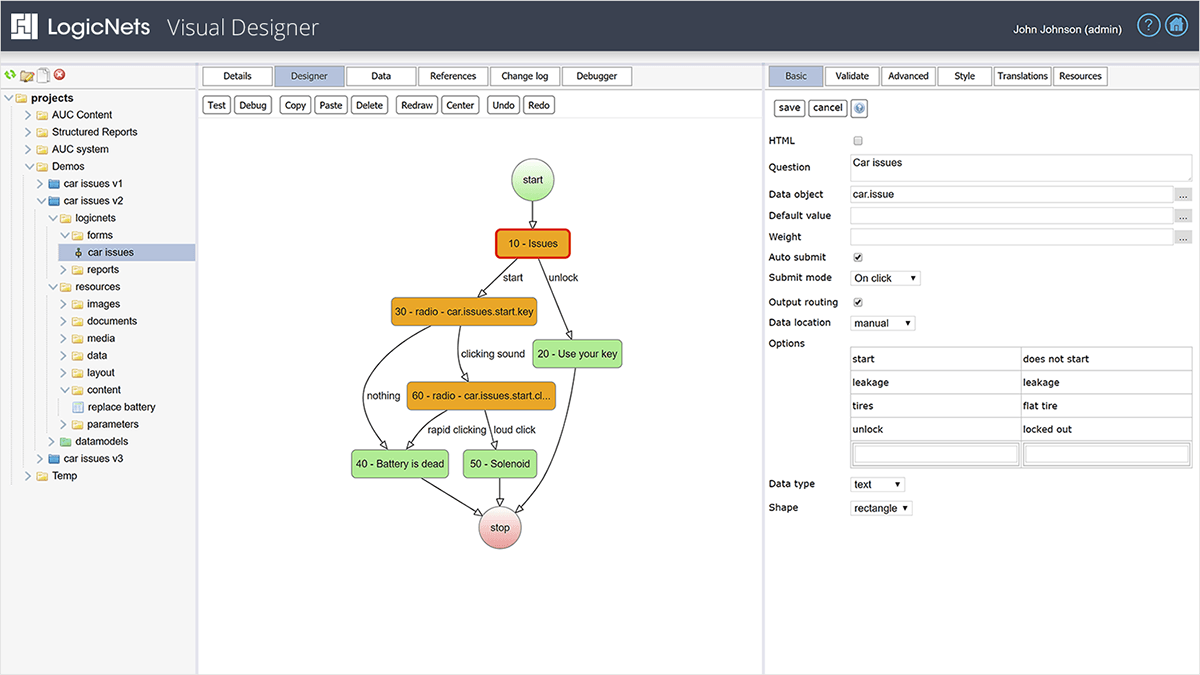Click the Test button
This screenshot has height=675, width=1200.
click(217, 105)
